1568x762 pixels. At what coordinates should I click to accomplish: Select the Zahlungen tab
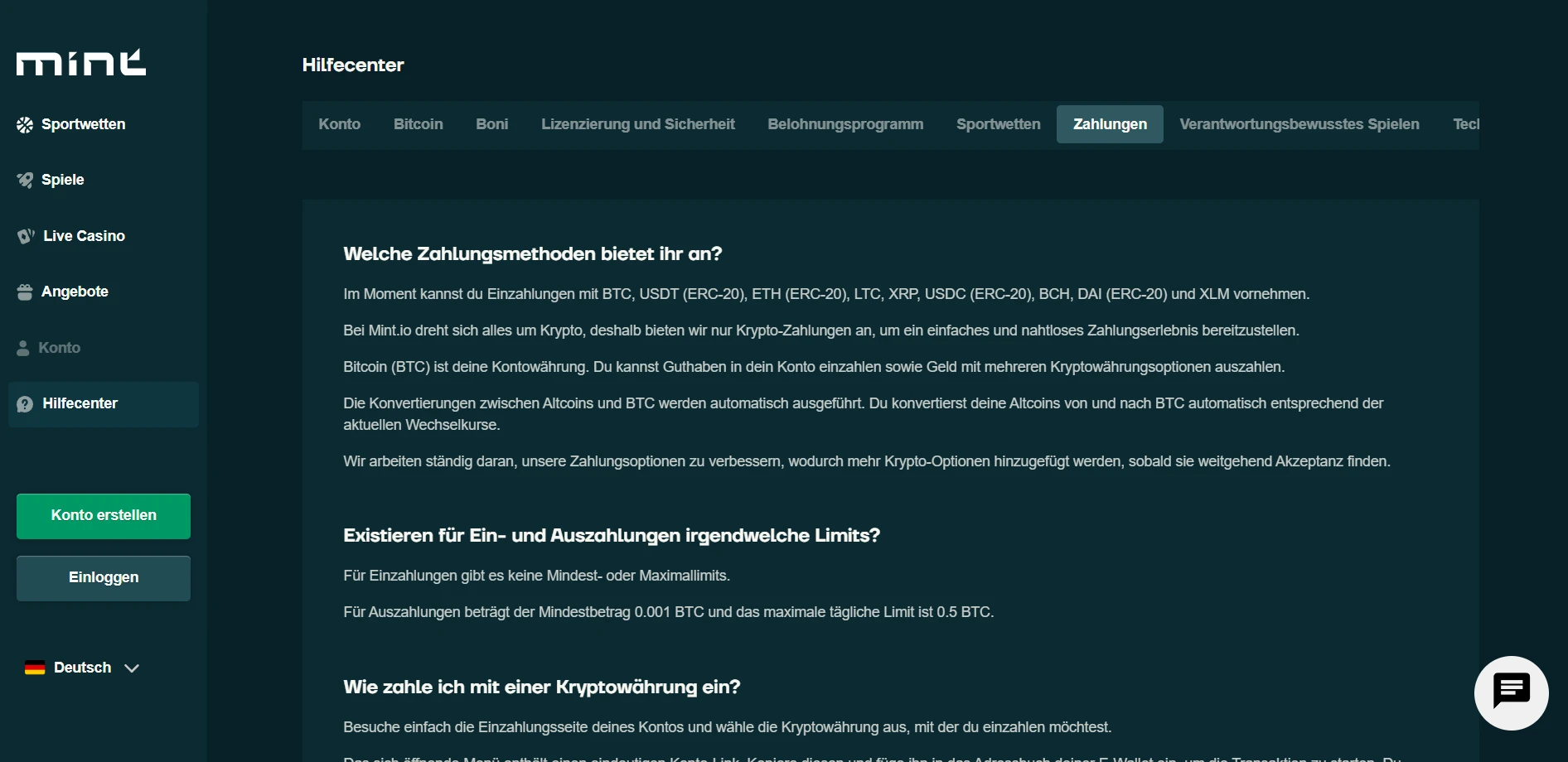tap(1111, 124)
